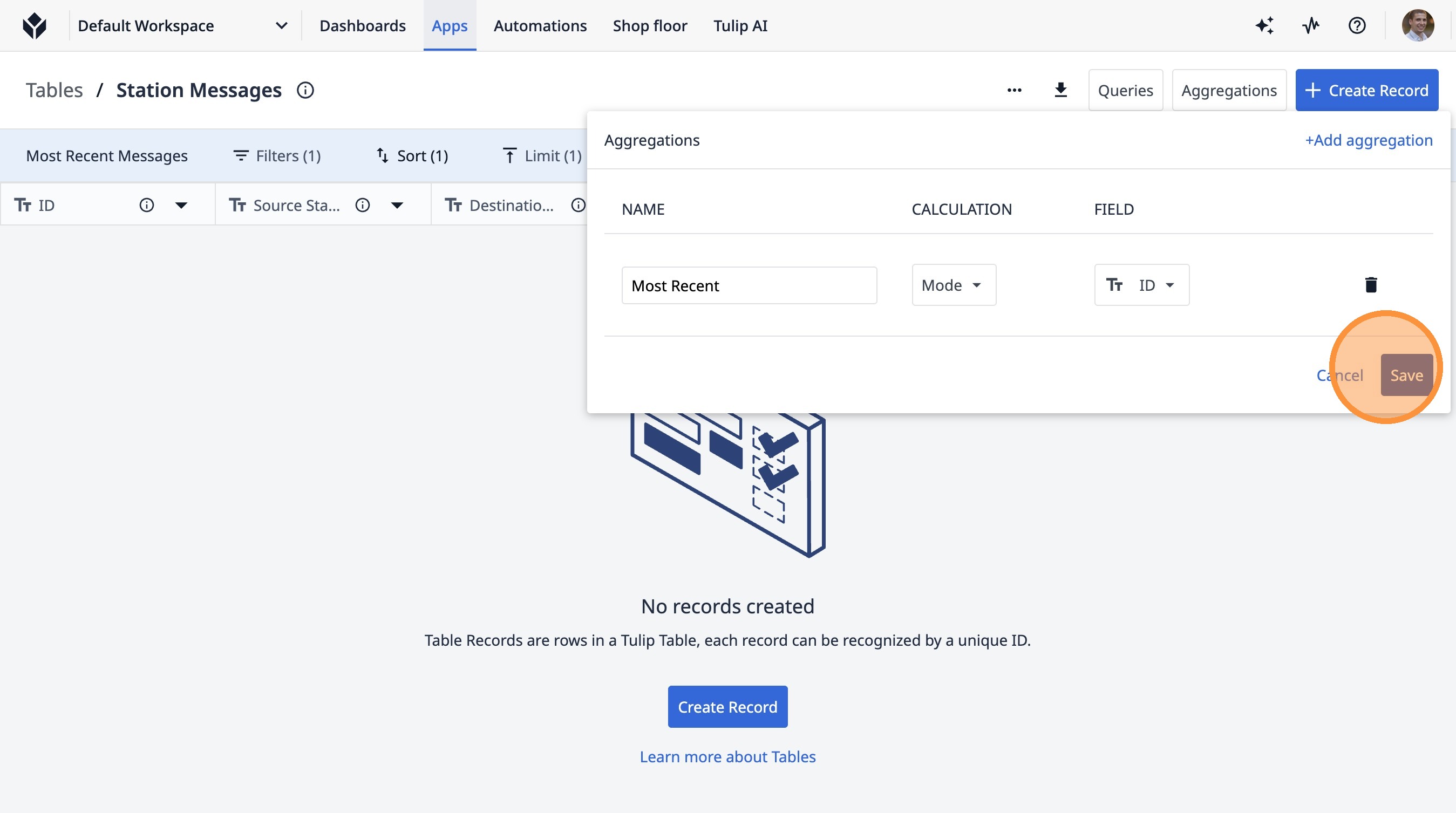Click the ID column info icon
This screenshot has height=813, width=1456.
point(146,205)
